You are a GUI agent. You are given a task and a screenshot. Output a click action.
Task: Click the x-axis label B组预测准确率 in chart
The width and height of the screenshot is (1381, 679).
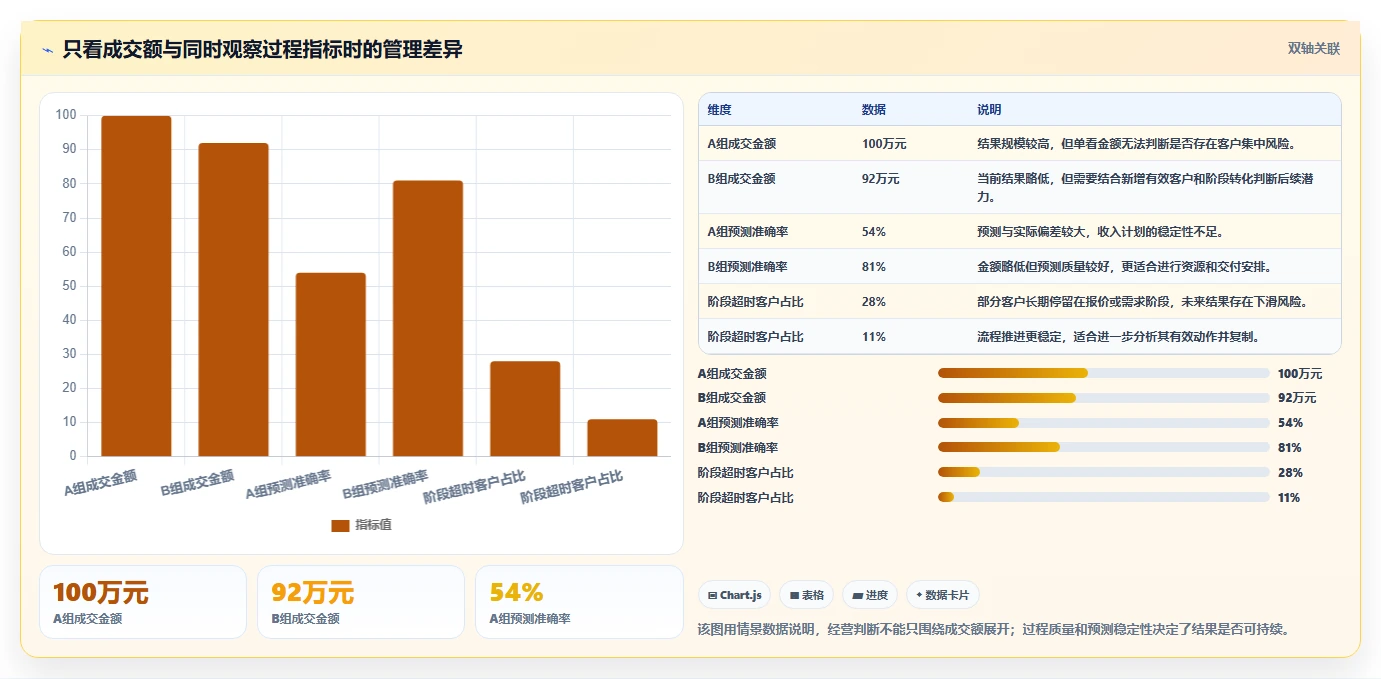(x=386, y=485)
